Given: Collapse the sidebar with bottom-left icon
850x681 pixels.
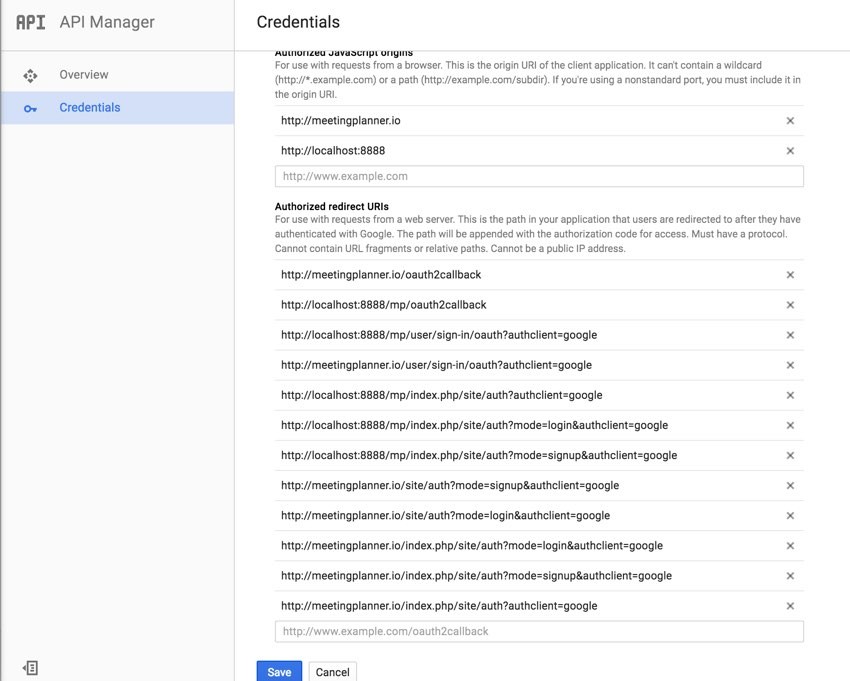Looking at the screenshot, I should 30,668.
